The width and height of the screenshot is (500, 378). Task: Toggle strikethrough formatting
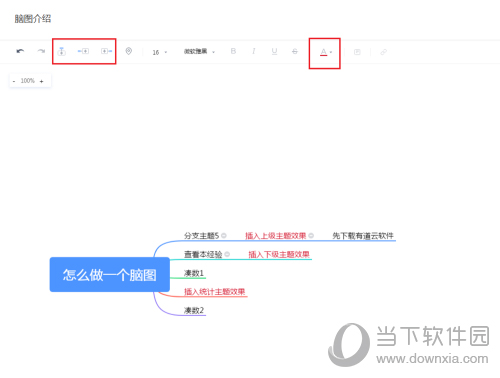(x=295, y=52)
